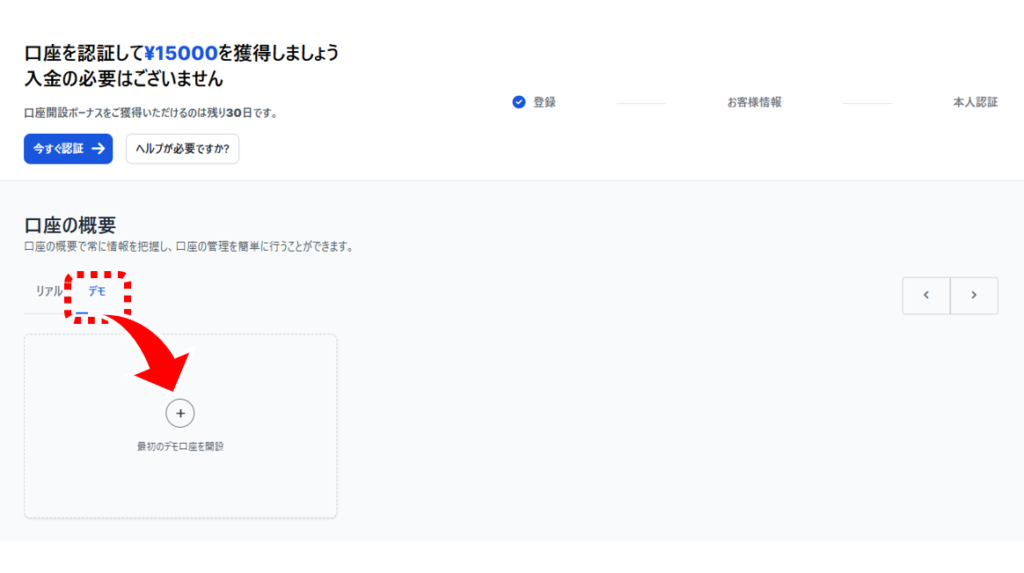1024x573 pixels.
Task: Click the arrow icon inside 今すぐ認証 button
Action: 98,148
